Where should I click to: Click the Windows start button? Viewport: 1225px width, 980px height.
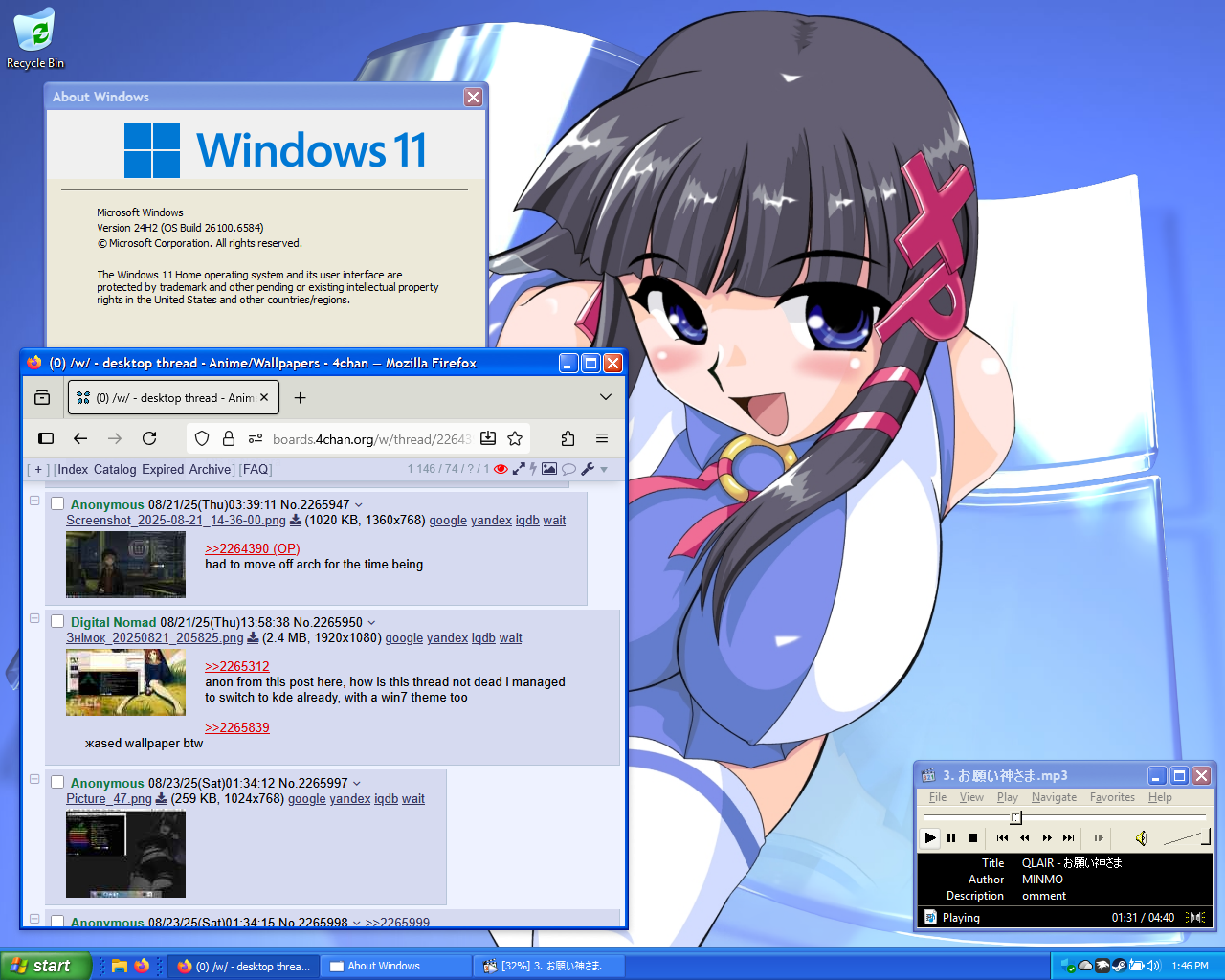point(46,966)
